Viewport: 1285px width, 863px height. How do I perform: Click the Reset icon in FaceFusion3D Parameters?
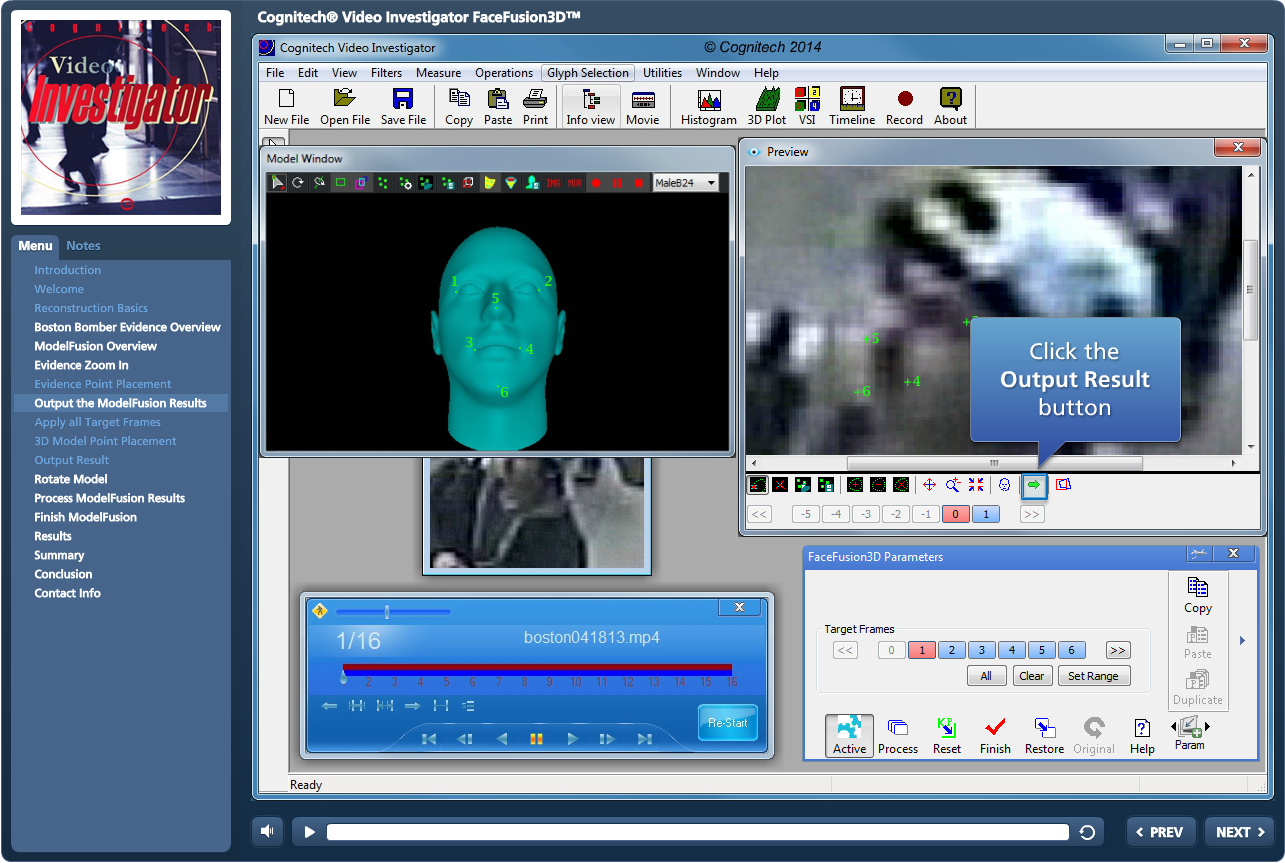[x=947, y=736]
